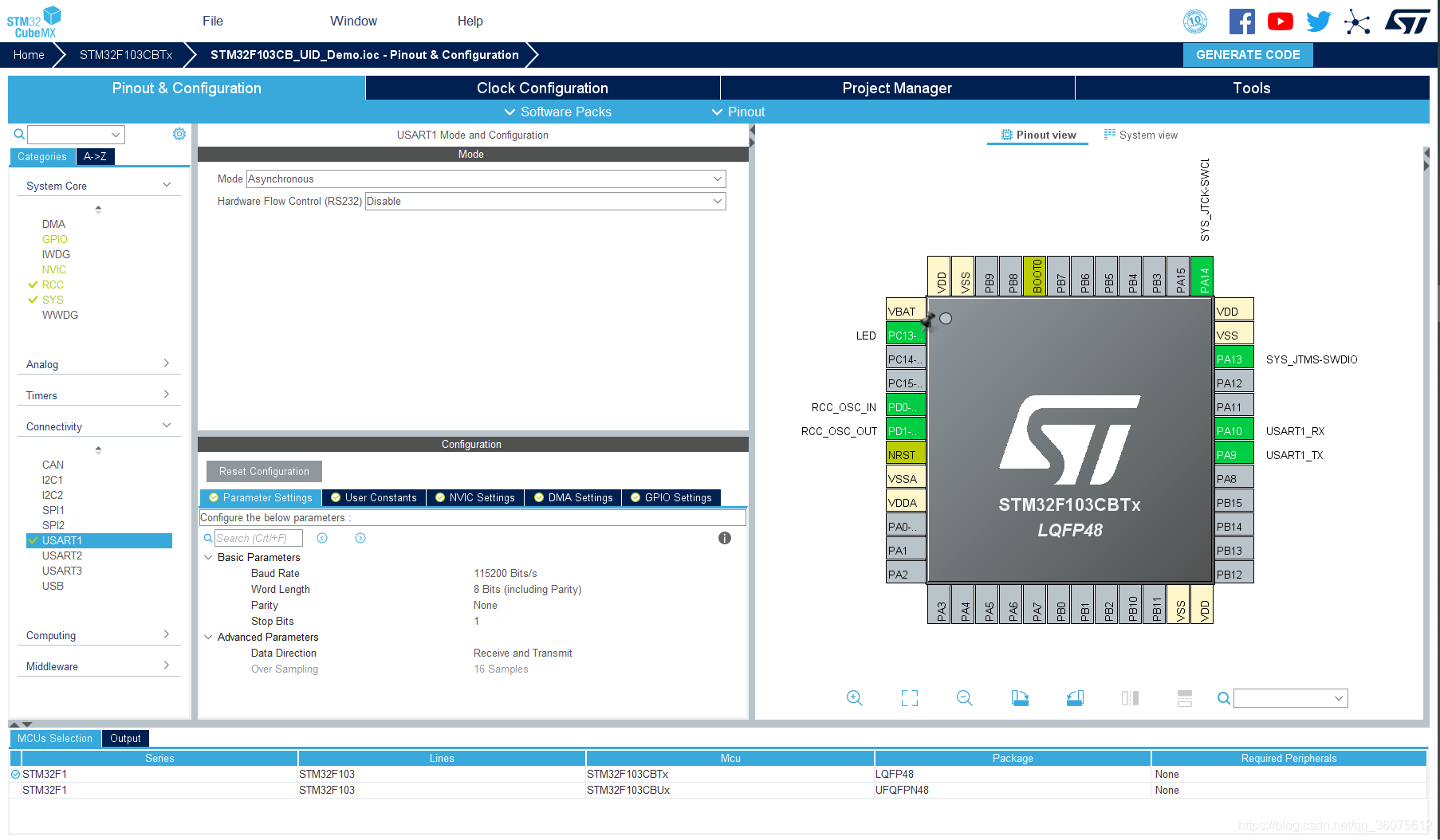This screenshot has width=1440, height=840.
Task: Go to next parameter search result
Action: (360, 538)
